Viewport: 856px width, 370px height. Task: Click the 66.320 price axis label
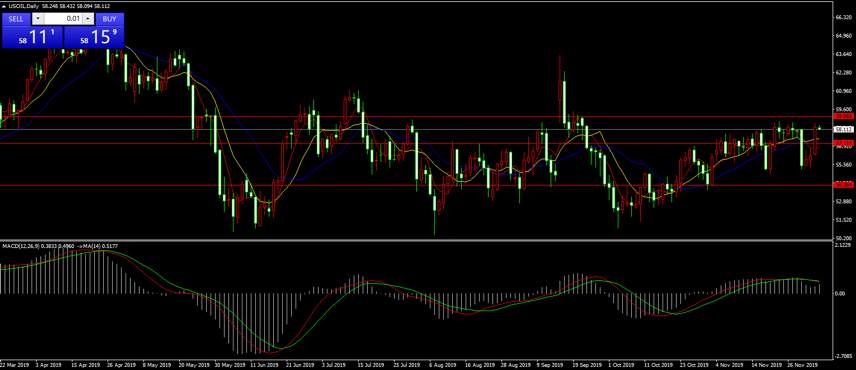point(843,17)
